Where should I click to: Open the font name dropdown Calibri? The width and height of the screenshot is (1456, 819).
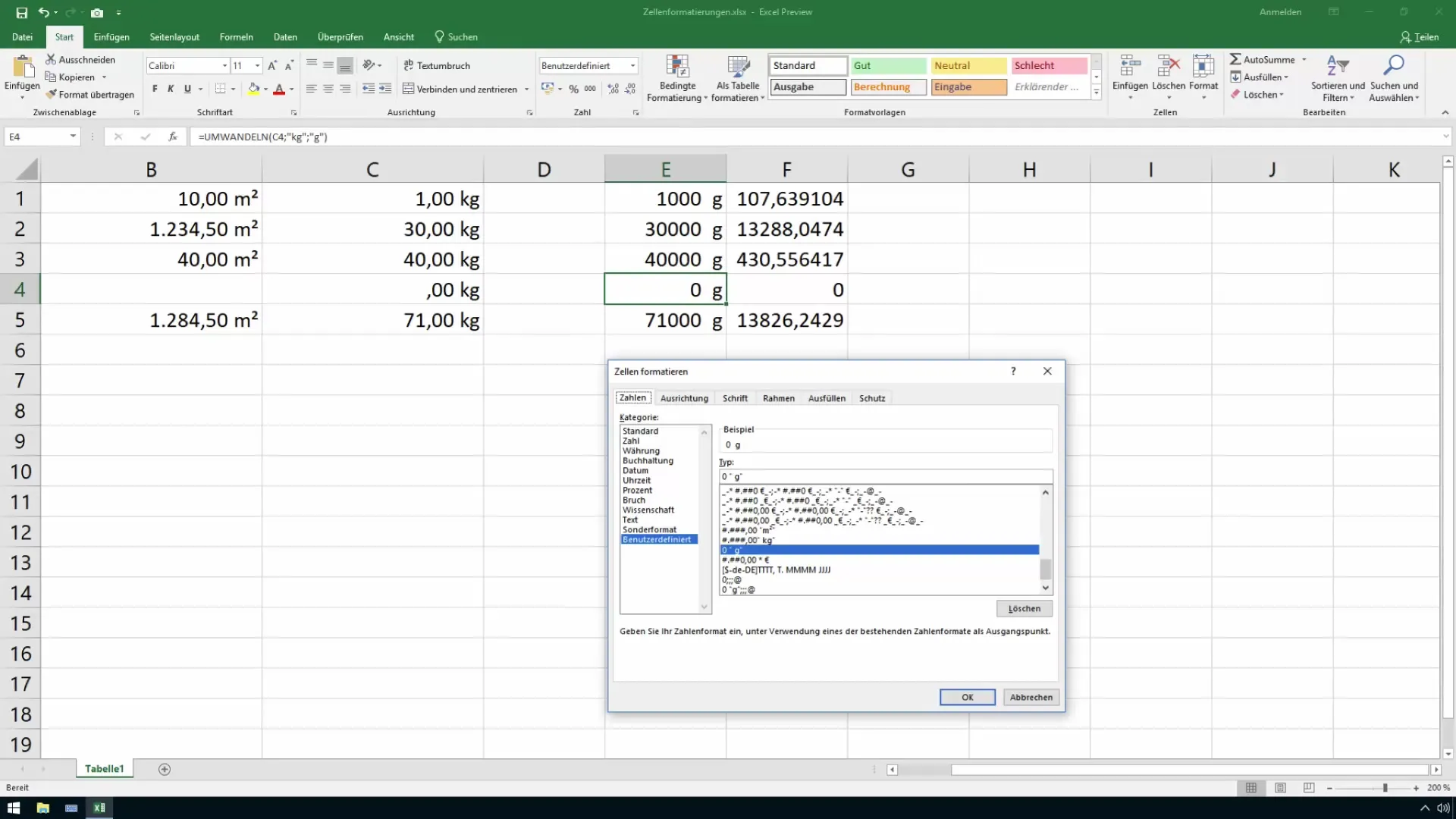(x=224, y=66)
